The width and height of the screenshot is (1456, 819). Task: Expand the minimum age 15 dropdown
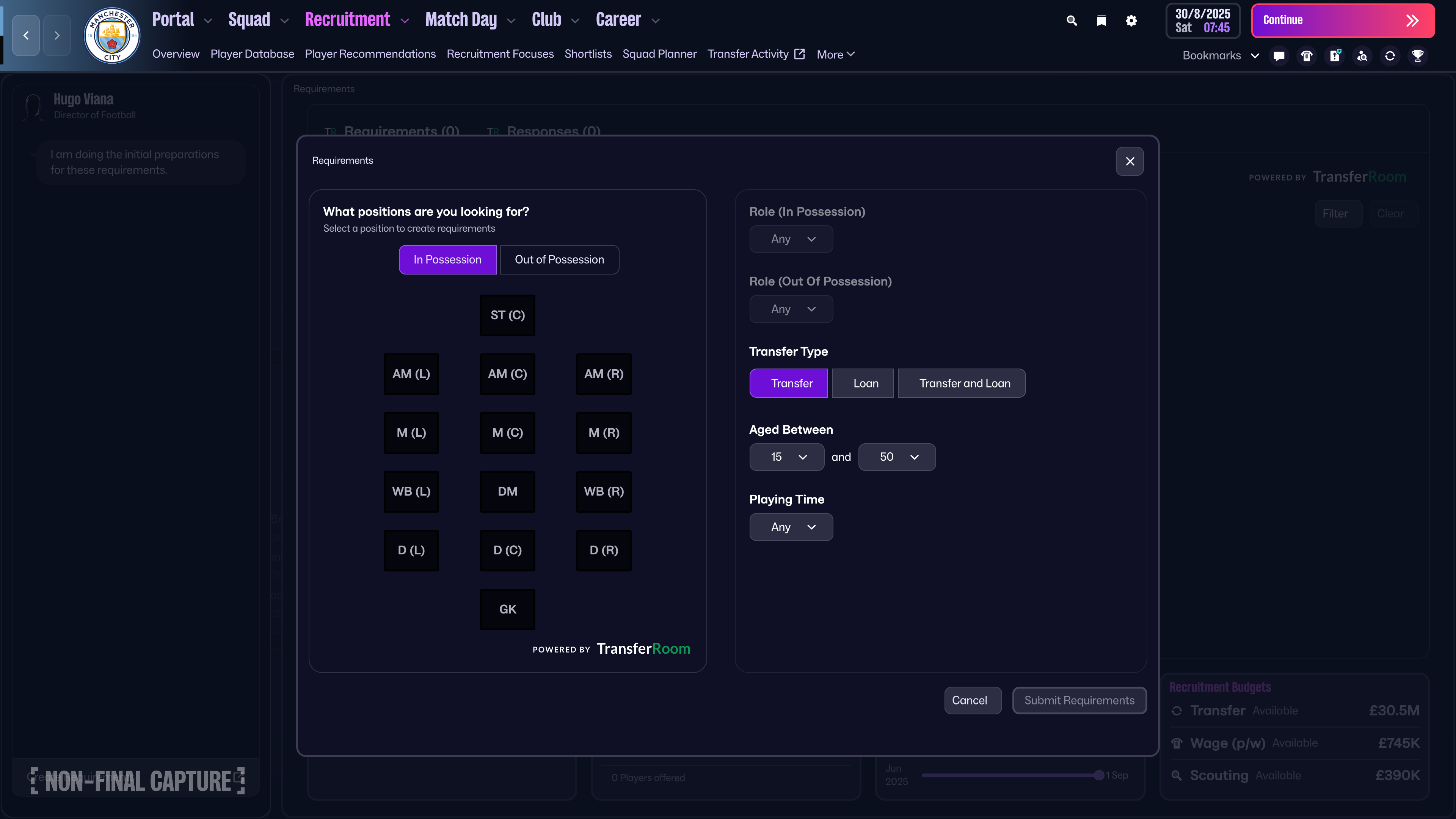pyautogui.click(x=787, y=457)
